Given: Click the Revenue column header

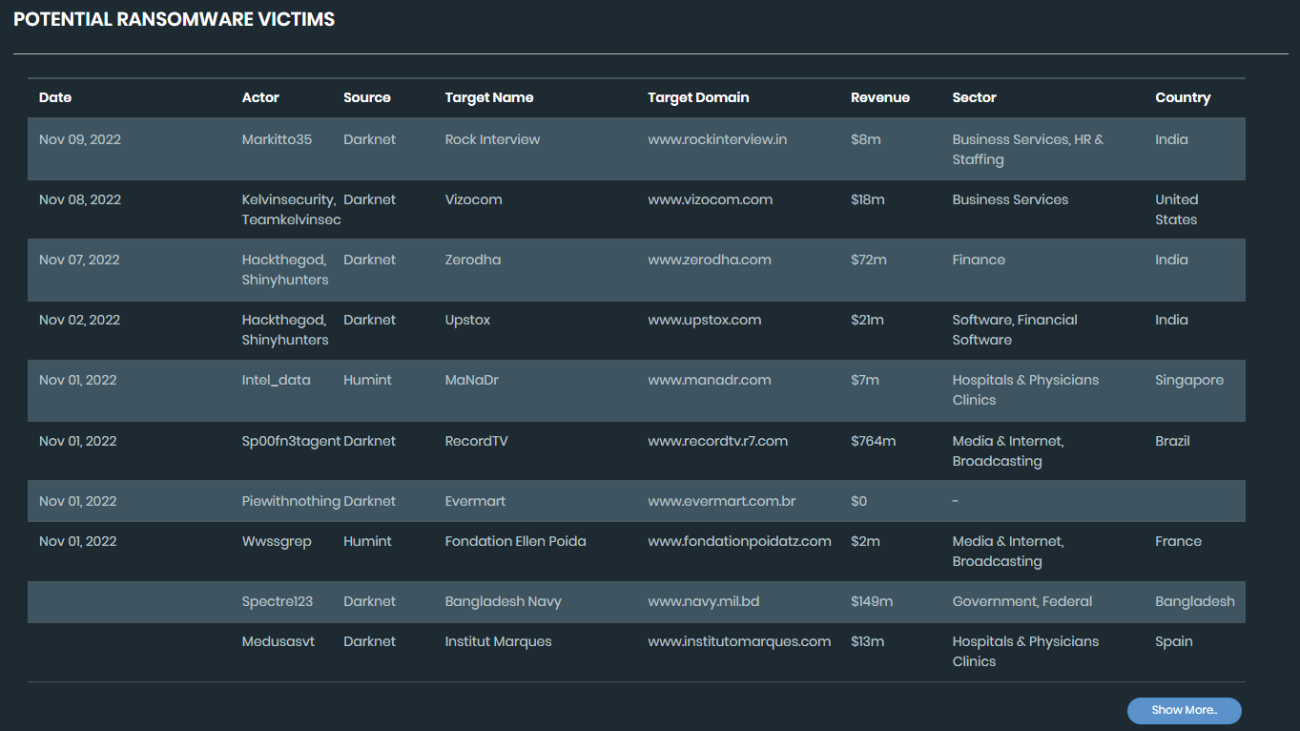Looking at the screenshot, I should pyautogui.click(x=880, y=98).
